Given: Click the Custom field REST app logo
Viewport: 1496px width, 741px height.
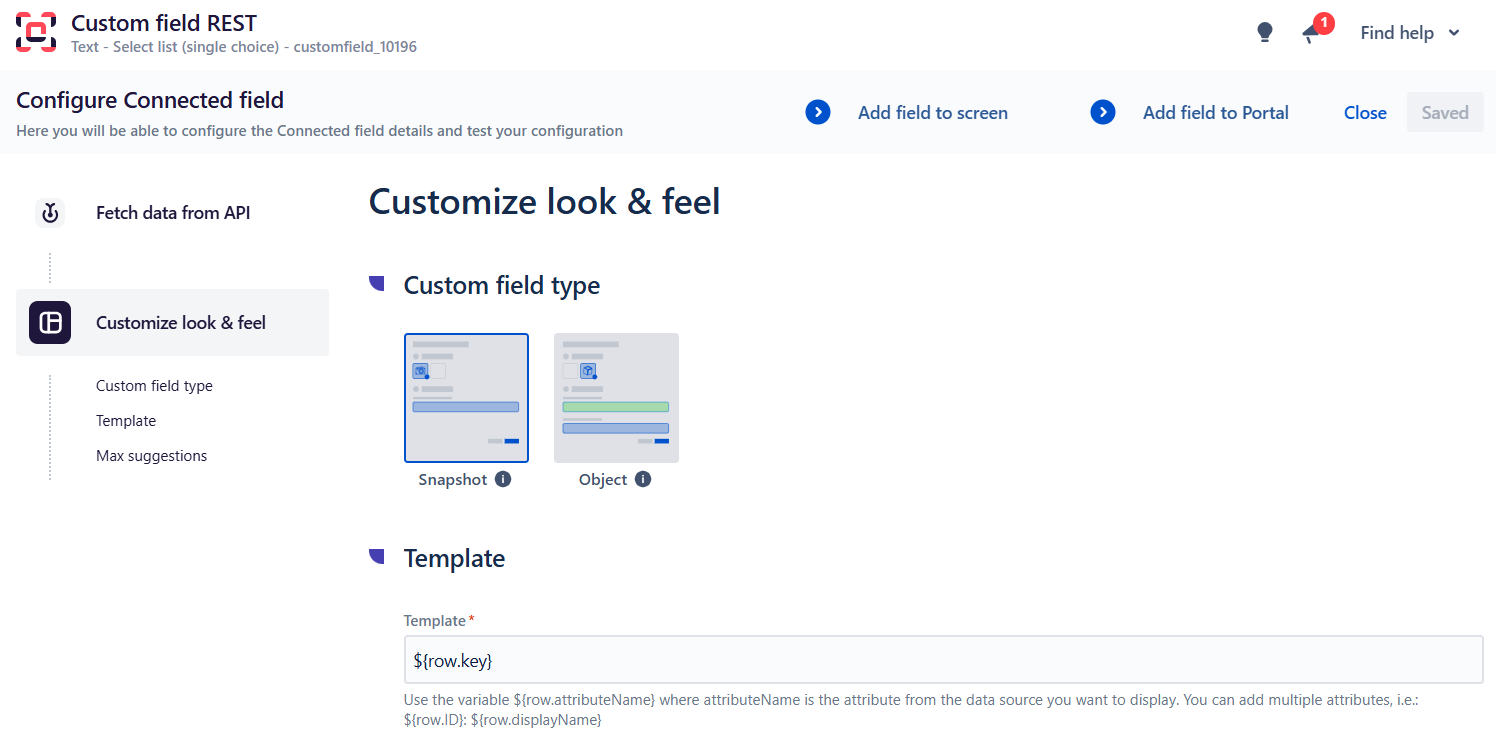Looking at the screenshot, I should point(36,32).
